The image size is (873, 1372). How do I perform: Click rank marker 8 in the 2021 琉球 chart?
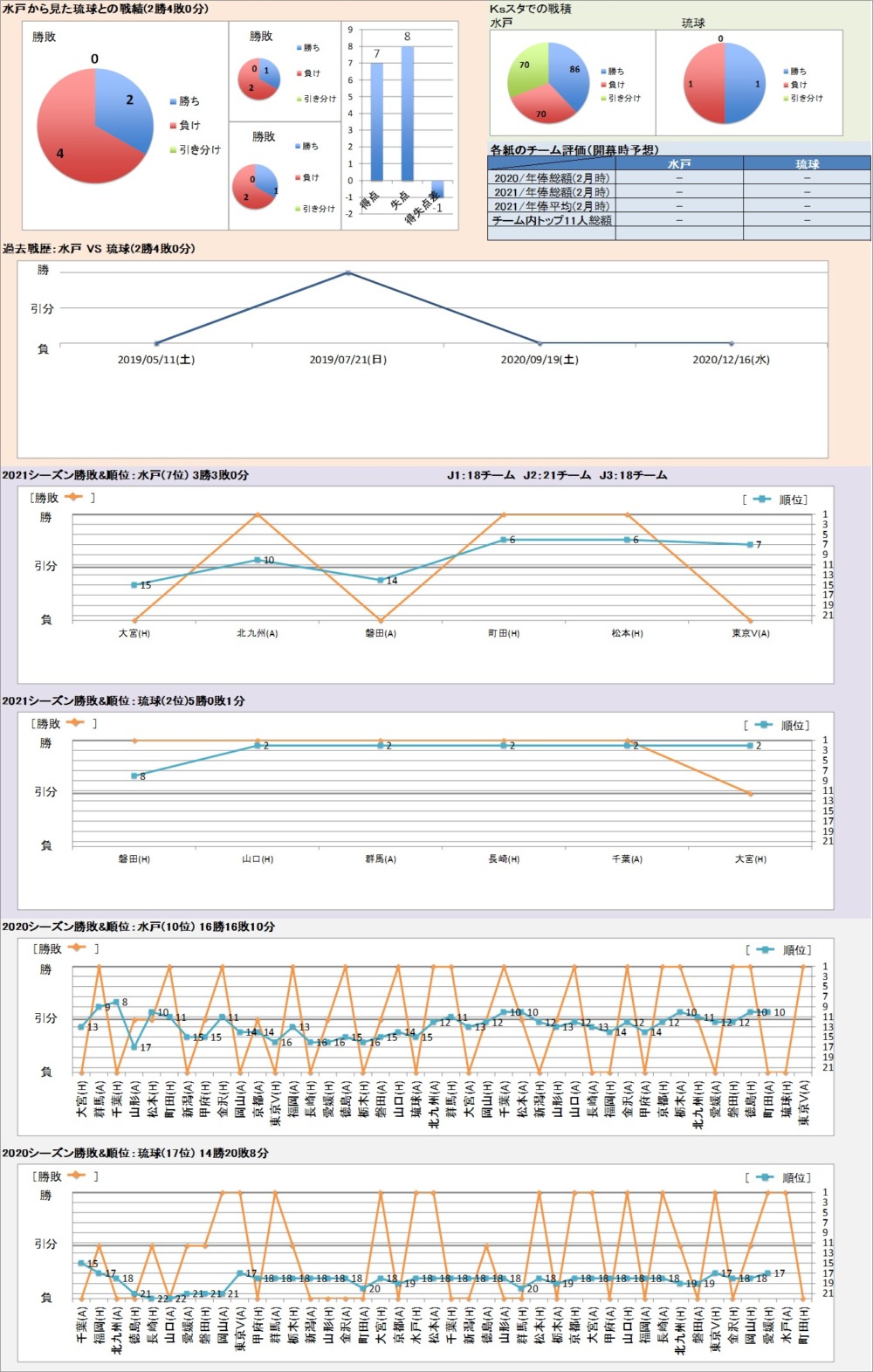[134, 776]
